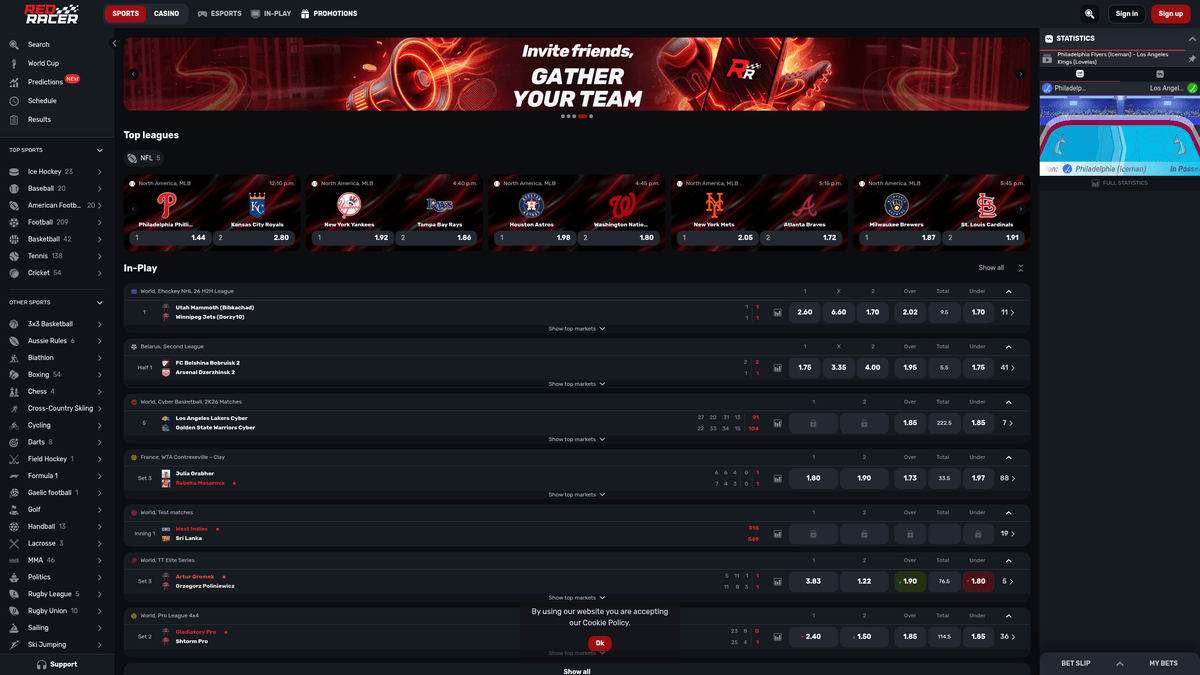Open the MY BETS tab
The width and height of the screenshot is (1200, 675).
tap(1163, 663)
